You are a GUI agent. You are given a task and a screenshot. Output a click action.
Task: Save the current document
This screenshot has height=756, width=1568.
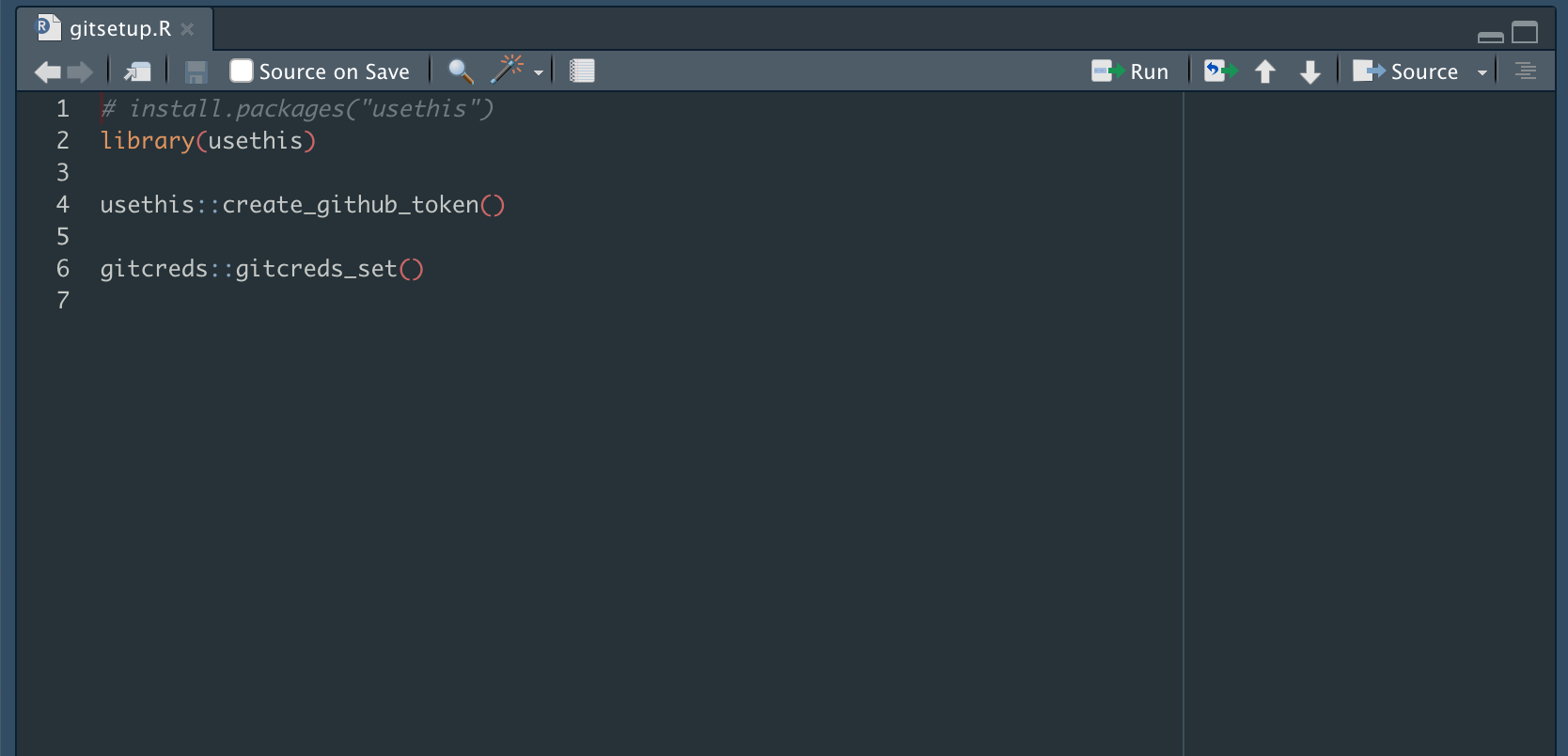(x=196, y=71)
